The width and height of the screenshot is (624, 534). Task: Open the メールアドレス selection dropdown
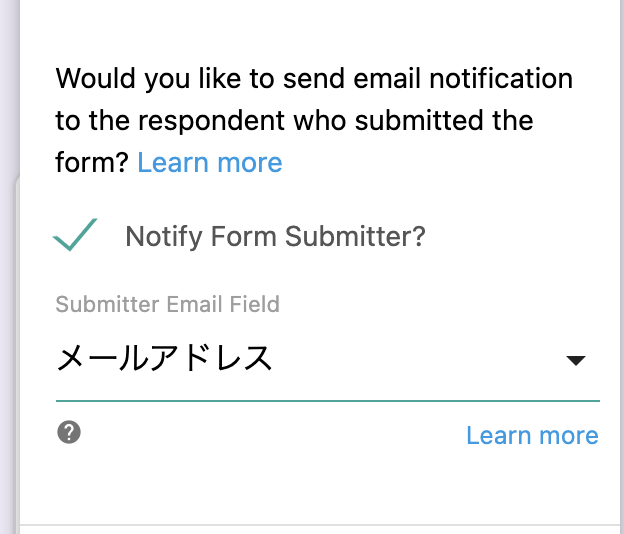point(328,359)
